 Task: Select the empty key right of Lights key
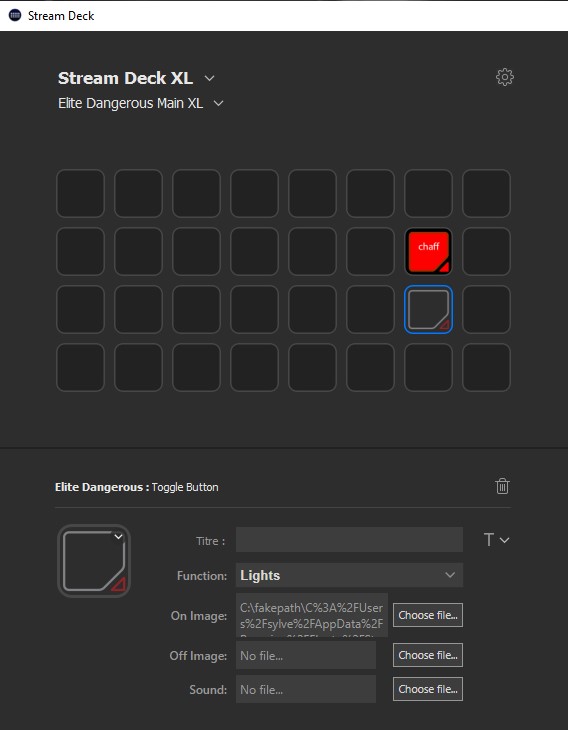486,310
